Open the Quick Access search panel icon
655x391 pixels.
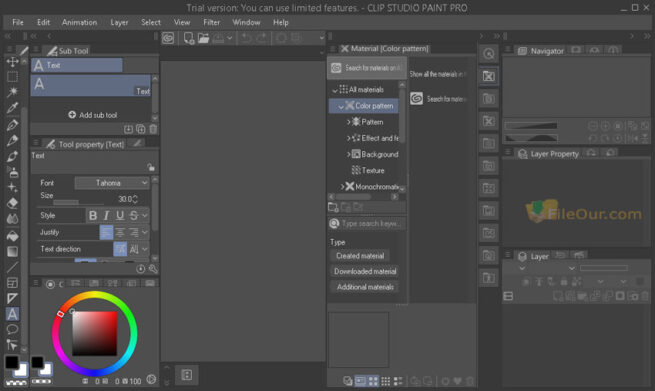[x=489, y=54]
